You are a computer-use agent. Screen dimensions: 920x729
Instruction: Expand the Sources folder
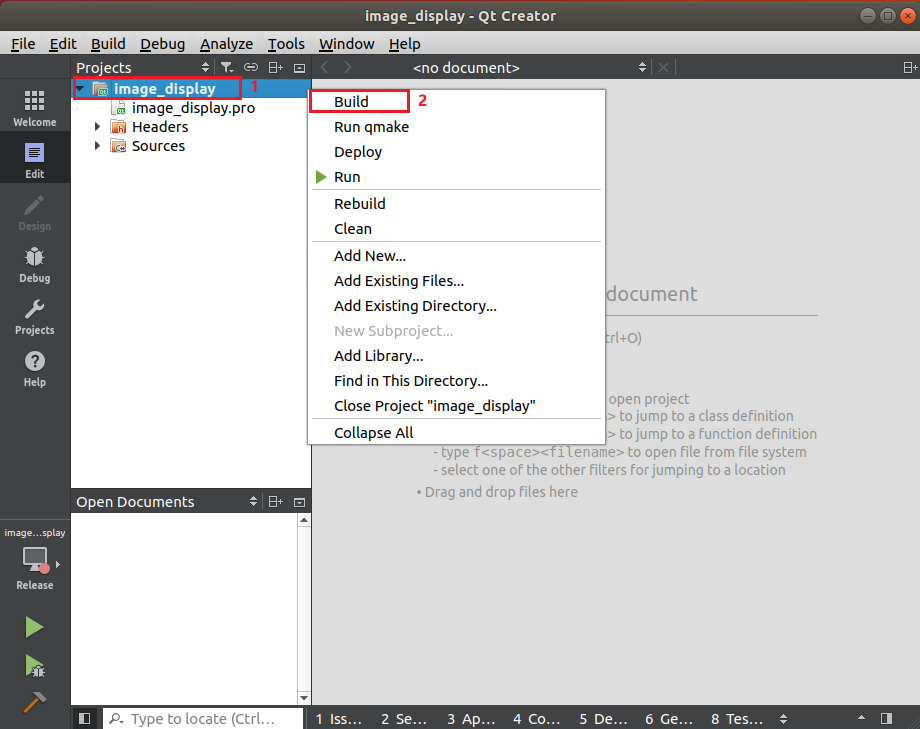[x=97, y=146]
